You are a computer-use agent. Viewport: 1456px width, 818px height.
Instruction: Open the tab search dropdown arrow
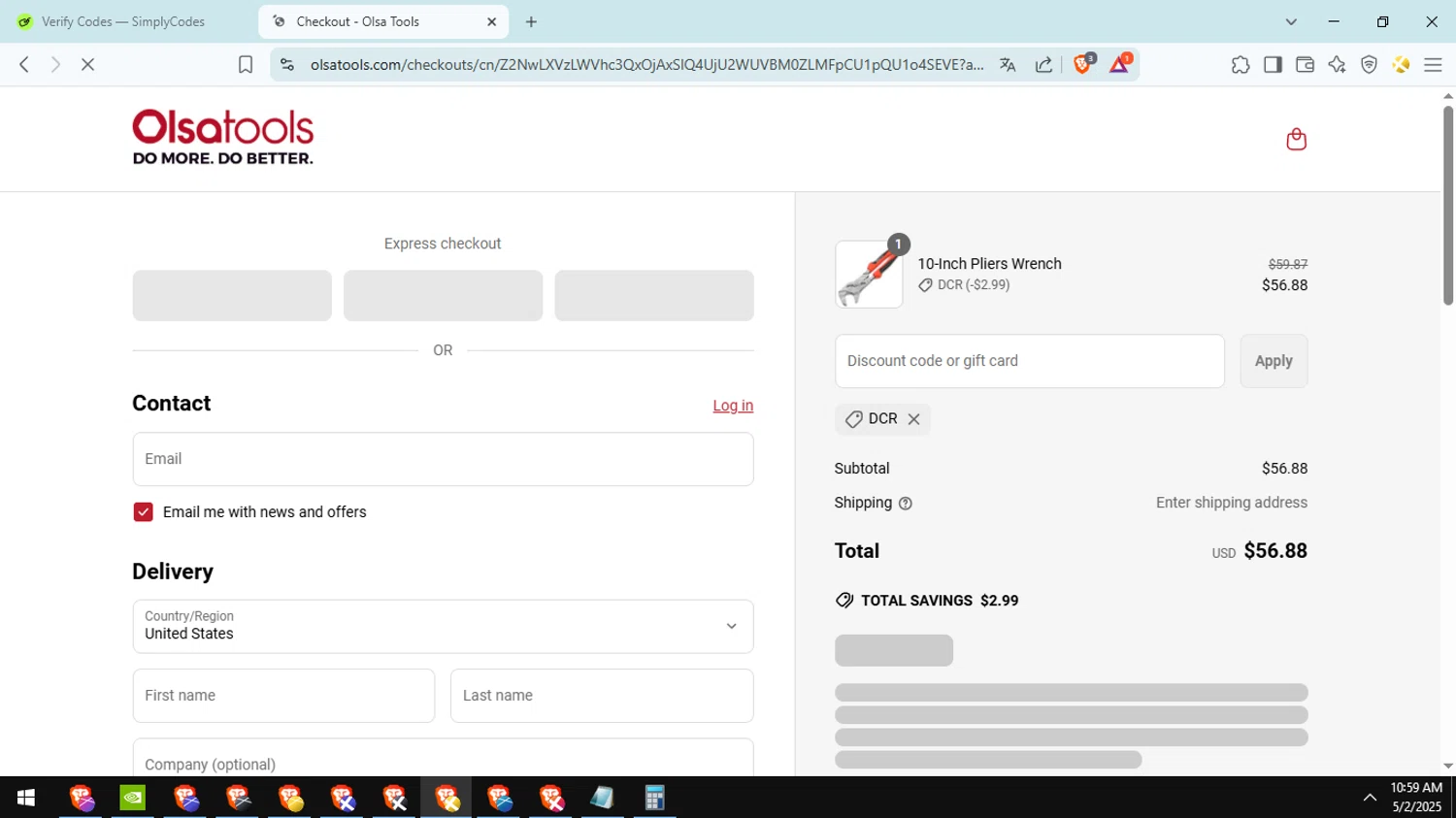[x=1291, y=21]
